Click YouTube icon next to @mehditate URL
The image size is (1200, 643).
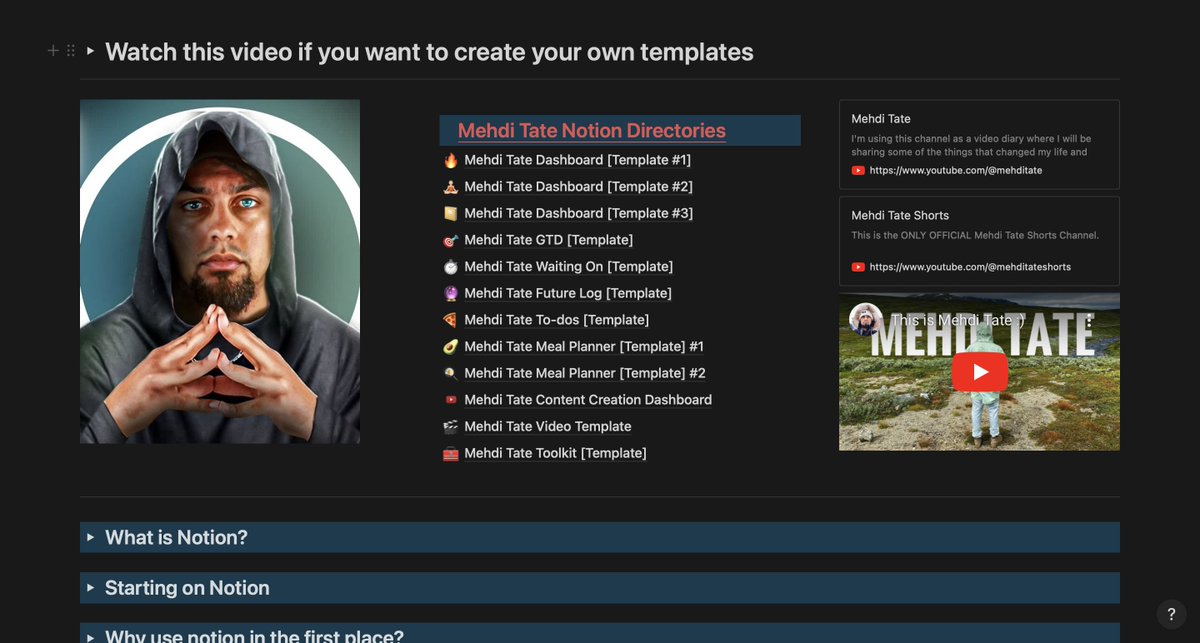pyautogui.click(x=858, y=171)
